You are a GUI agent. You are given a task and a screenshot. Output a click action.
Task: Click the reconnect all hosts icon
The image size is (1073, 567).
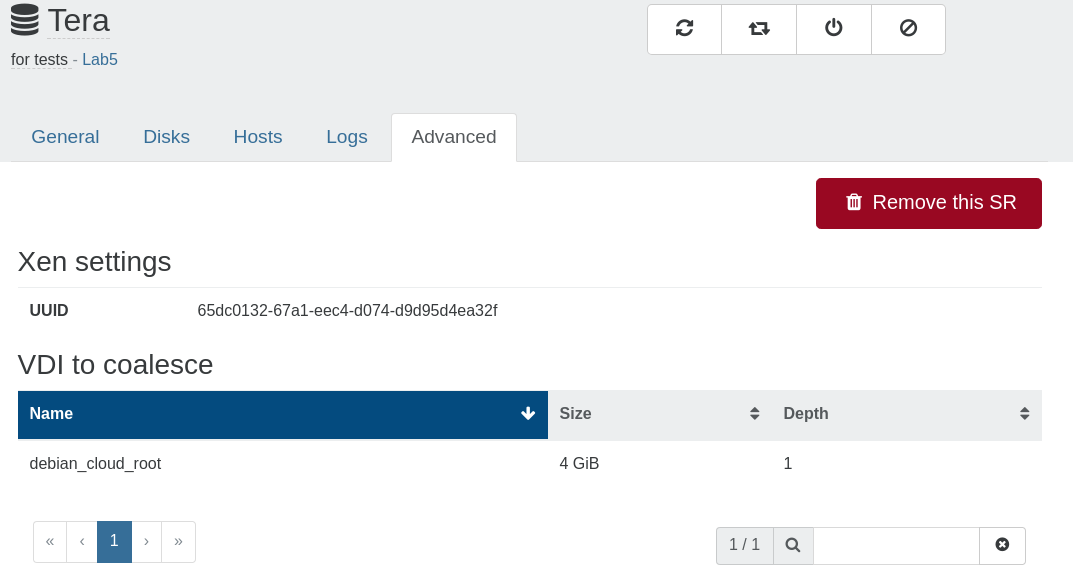pyautogui.click(x=759, y=29)
